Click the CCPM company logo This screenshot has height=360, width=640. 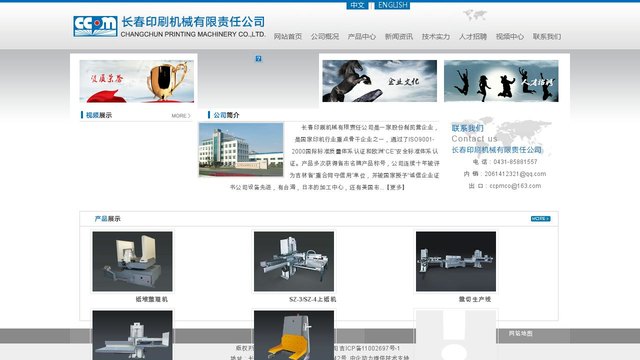click(x=96, y=27)
